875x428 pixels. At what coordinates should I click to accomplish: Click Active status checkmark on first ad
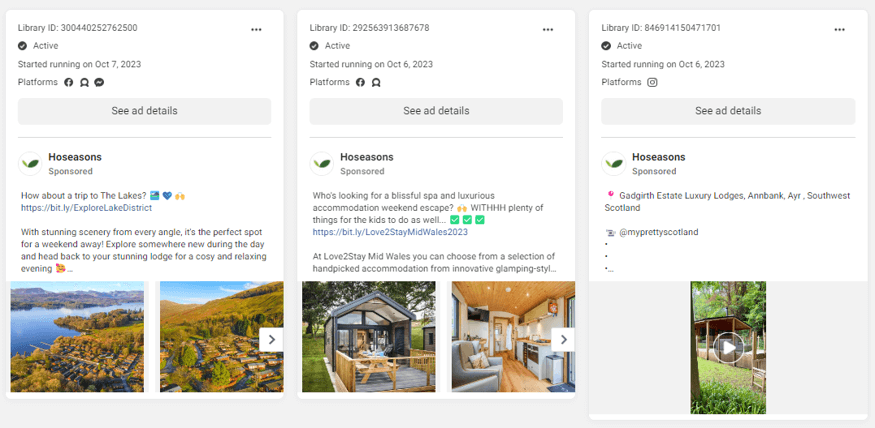coord(23,46)
